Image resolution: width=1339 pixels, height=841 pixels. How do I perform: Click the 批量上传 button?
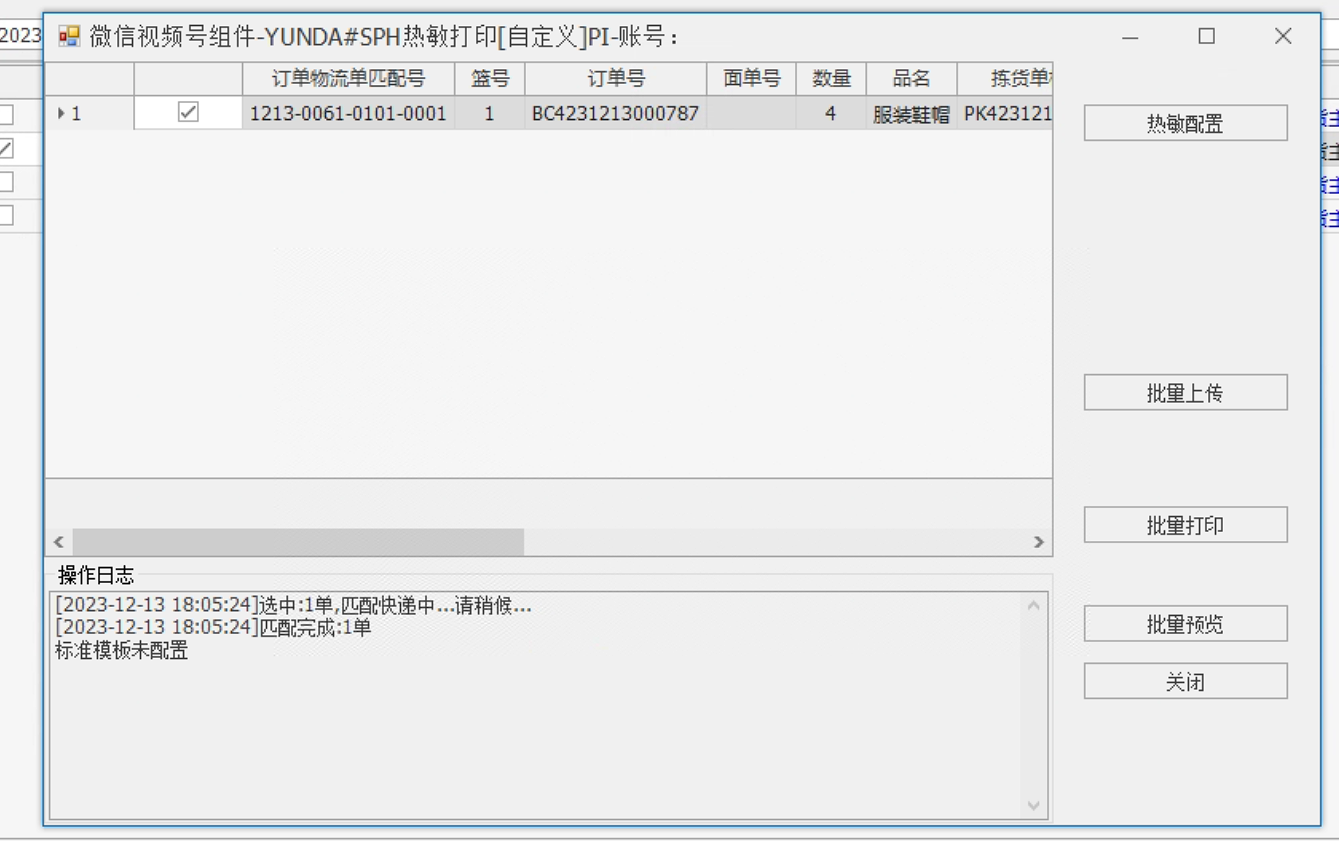[x=1185, y=392]
